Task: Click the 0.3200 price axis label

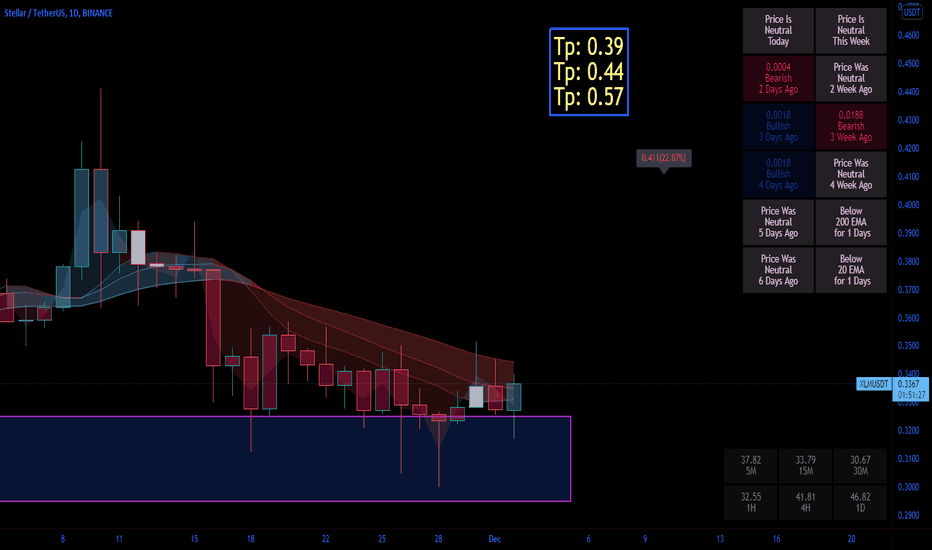Action: click(x=908, y=430)
